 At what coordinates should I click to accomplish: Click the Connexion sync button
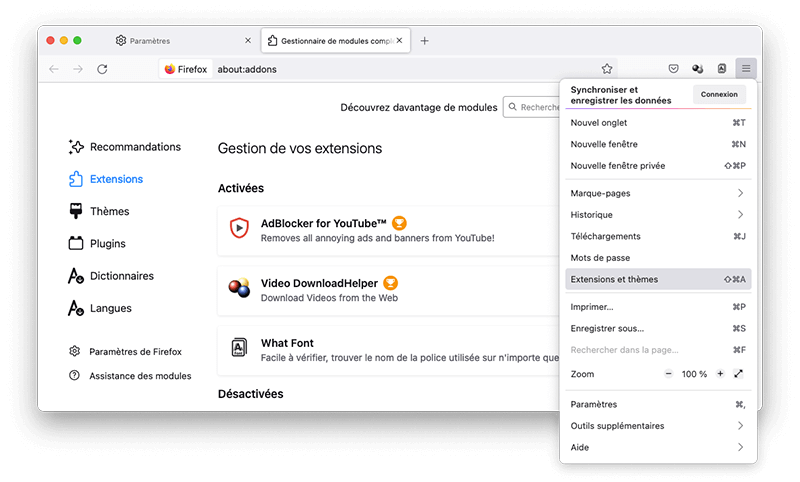[719, 94]
